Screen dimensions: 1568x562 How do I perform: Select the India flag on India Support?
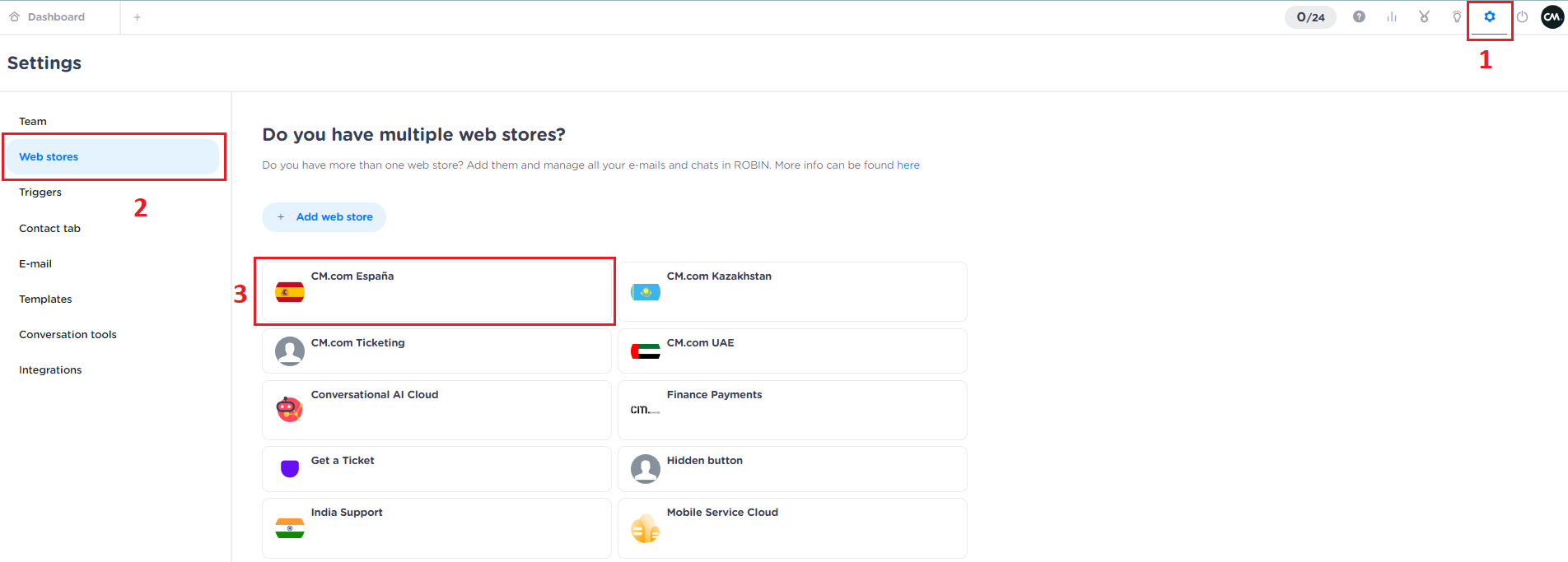pyautogui.click(x=289, y=527)
